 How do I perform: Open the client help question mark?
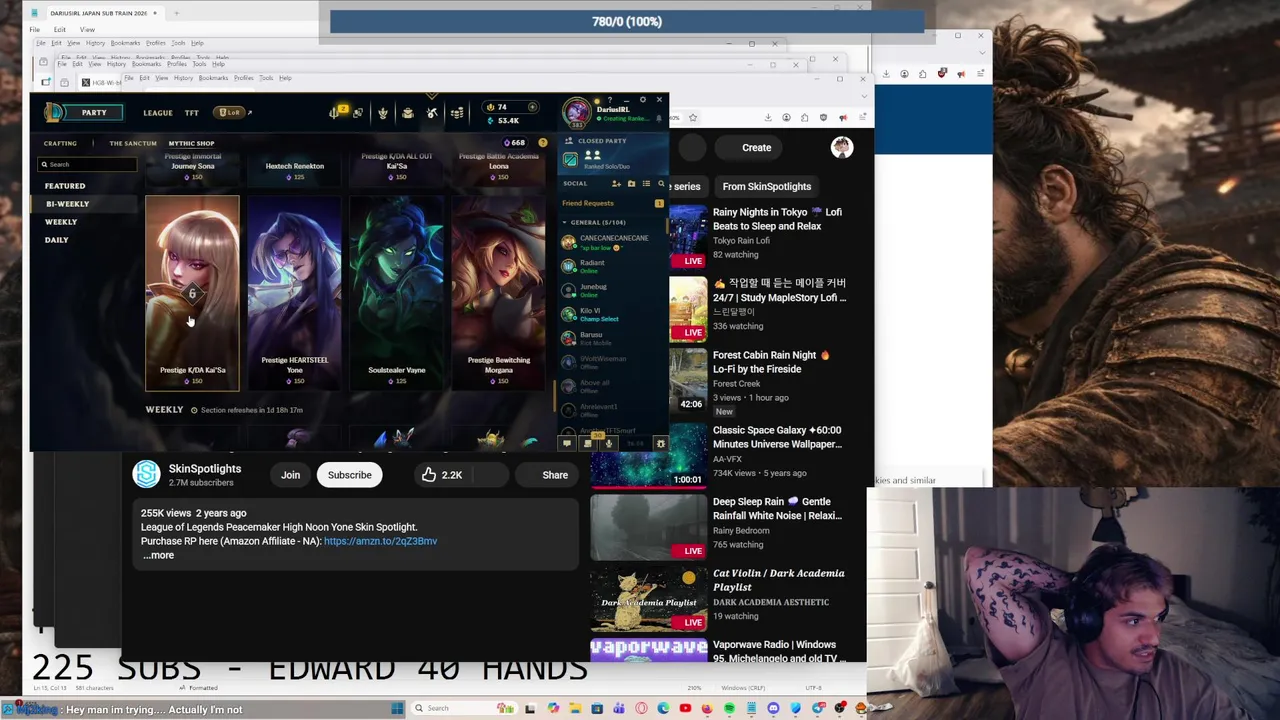(x=610, y=100)
